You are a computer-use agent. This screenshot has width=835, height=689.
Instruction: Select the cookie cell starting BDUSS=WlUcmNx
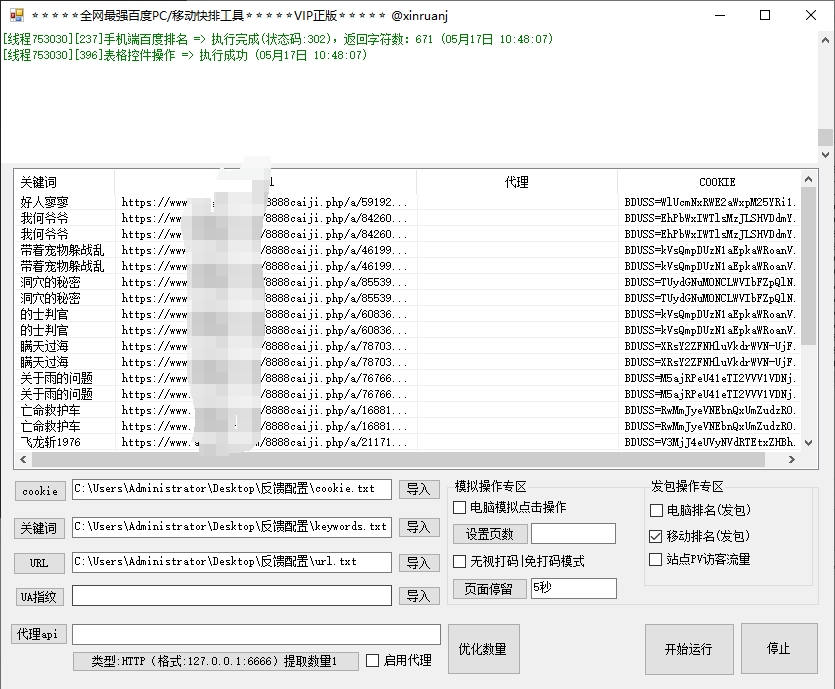pos(710,202)
